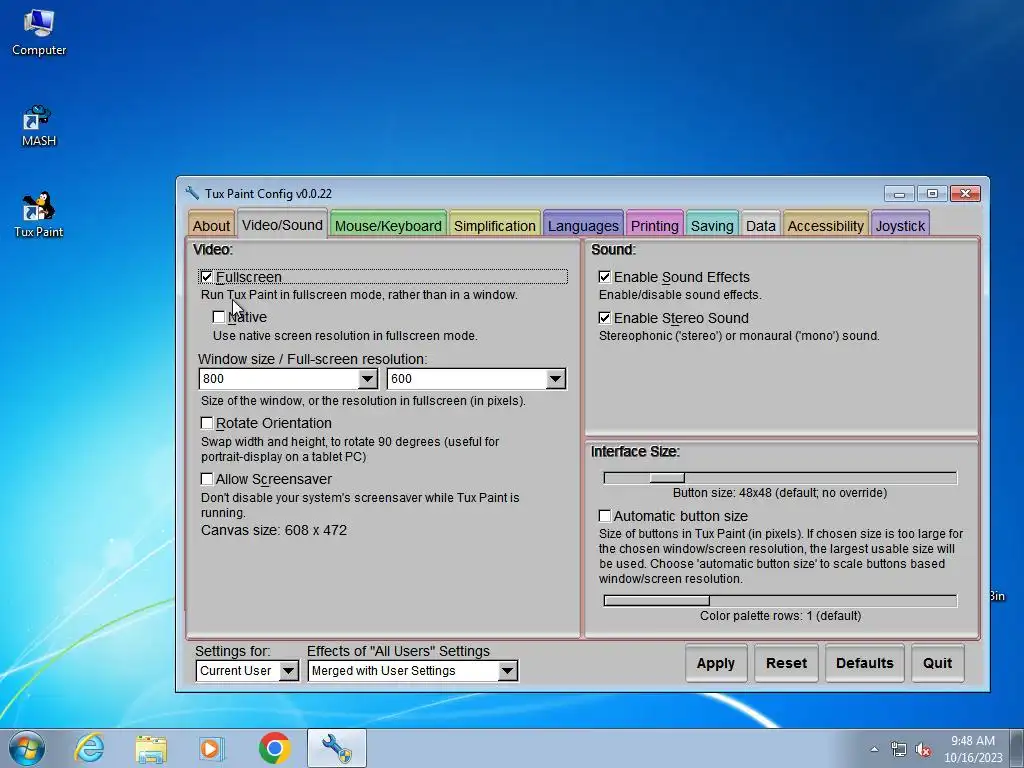Switch to the Saving tab
The height and width of the screenshot is (768, 1024).
pyautogui.click(x=712, y=225)
